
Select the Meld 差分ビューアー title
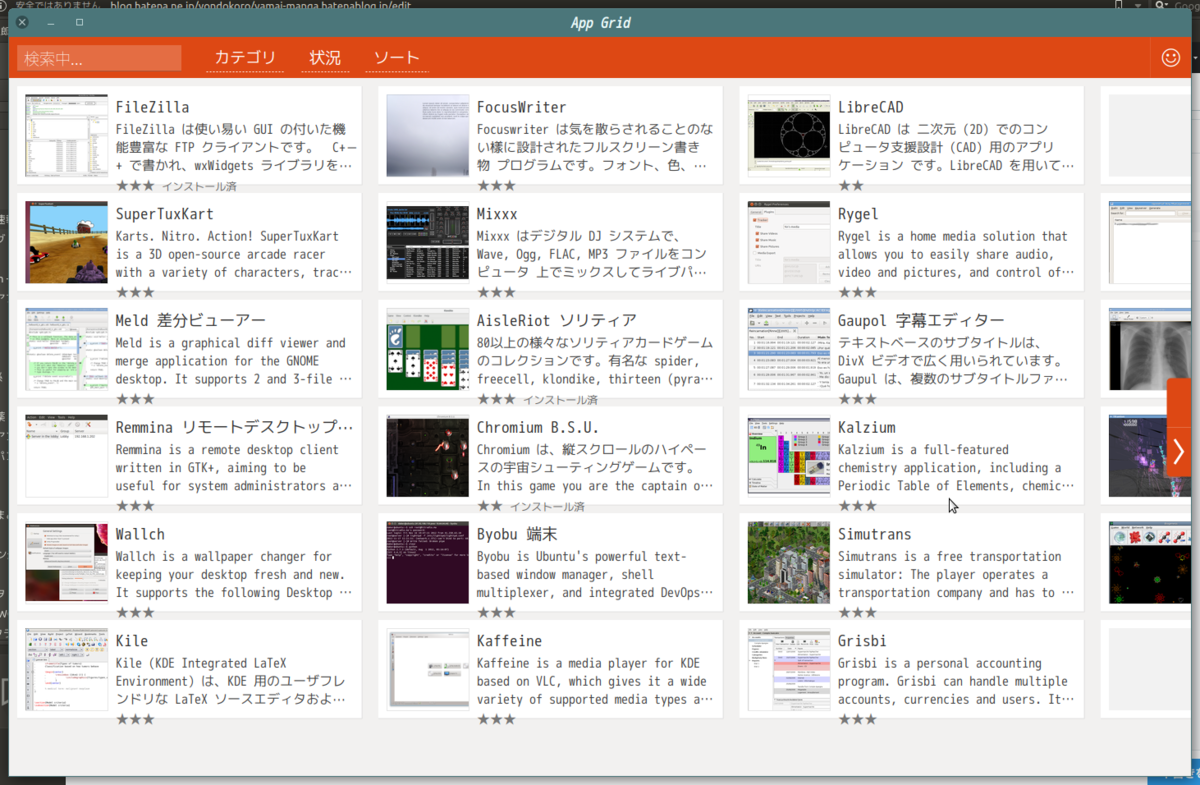[x=191, y=320]
